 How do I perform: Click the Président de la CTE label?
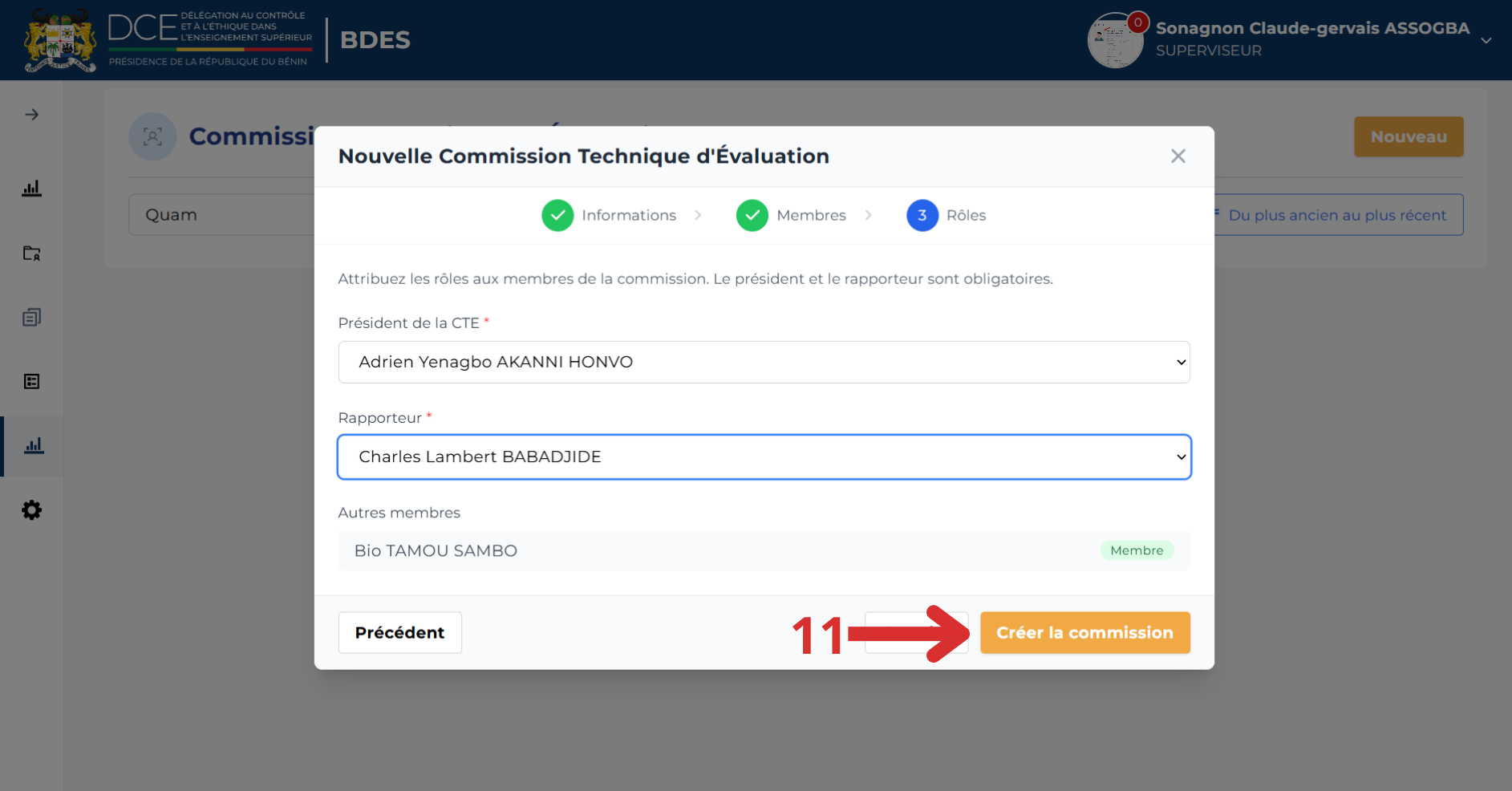pos(413,322)
